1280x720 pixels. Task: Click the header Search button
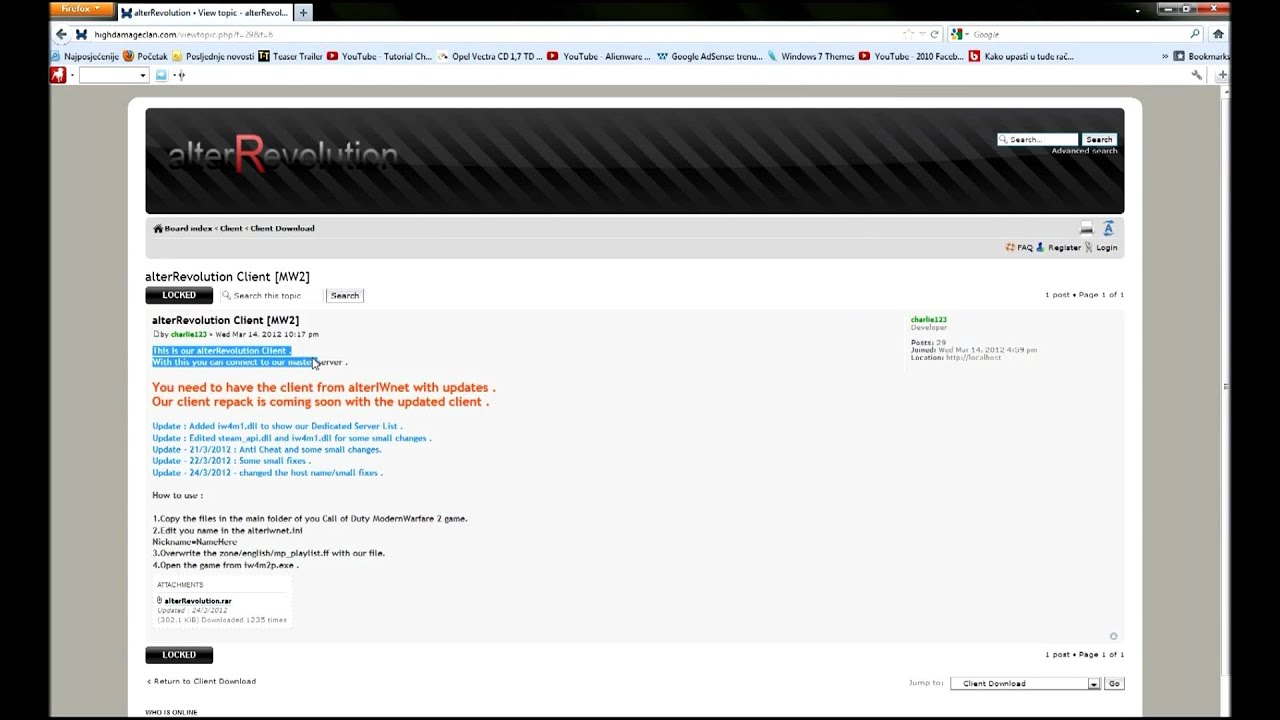click(1099, 139)
